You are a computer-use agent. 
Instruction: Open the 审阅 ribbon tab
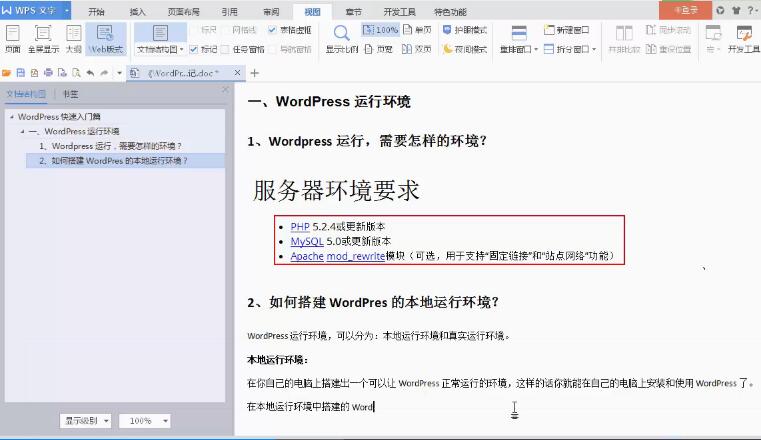[x=271, y=12]
